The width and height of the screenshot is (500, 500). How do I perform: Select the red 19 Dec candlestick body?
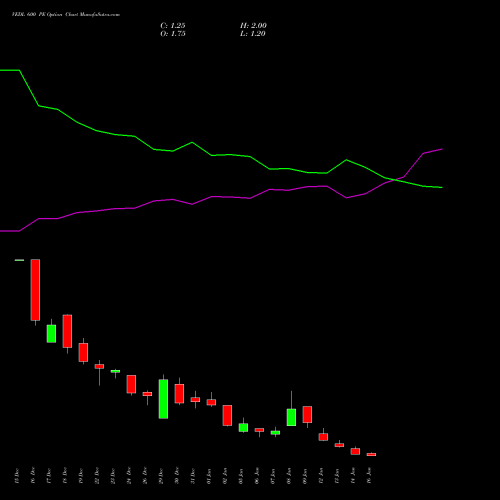(83, 352)
